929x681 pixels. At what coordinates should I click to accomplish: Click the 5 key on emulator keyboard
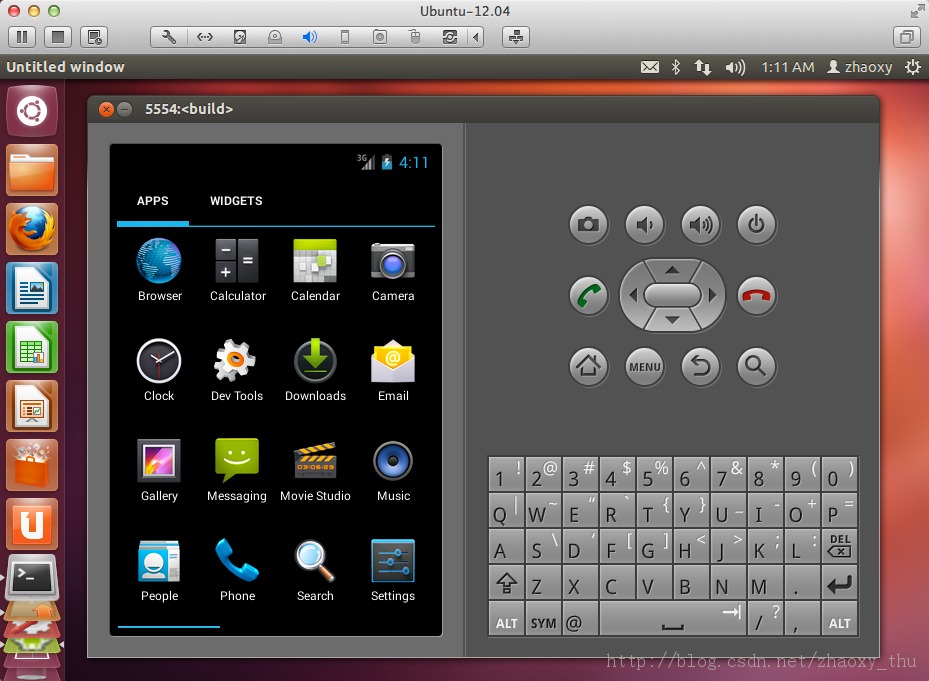click(655, 474)
